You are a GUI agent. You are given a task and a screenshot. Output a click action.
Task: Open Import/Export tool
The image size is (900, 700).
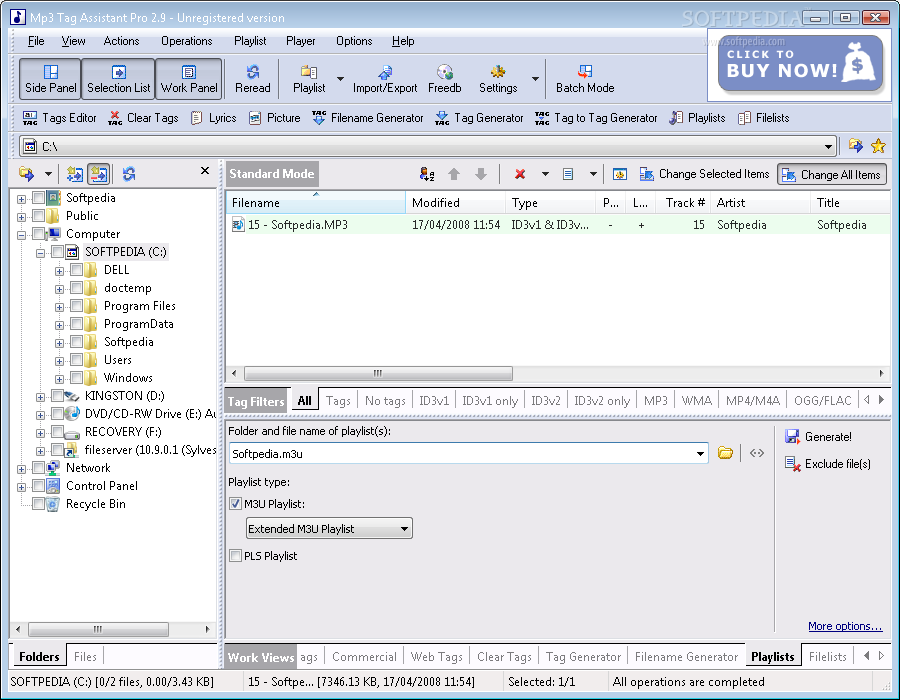coord(385,79)
